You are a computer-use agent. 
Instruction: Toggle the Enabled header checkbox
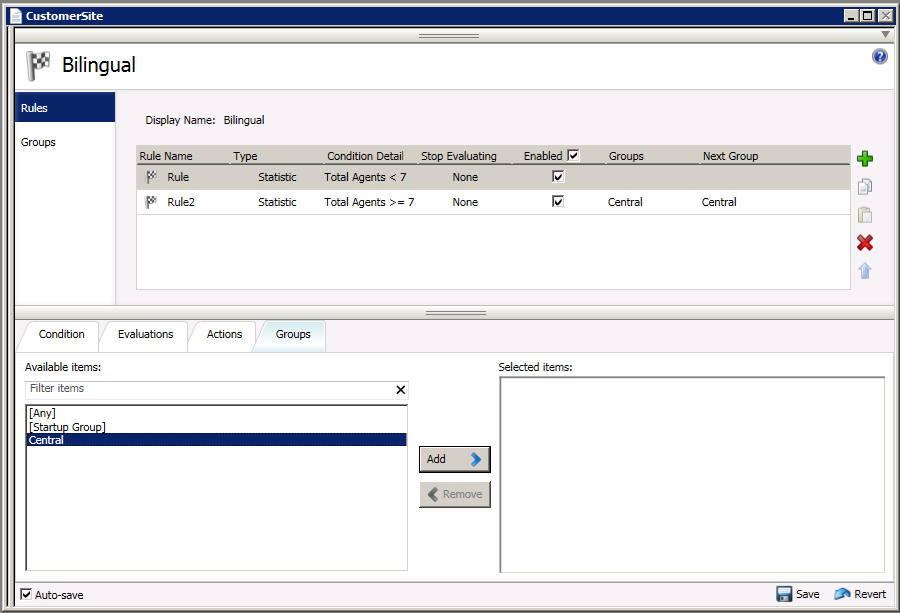(x=573, y=155)
